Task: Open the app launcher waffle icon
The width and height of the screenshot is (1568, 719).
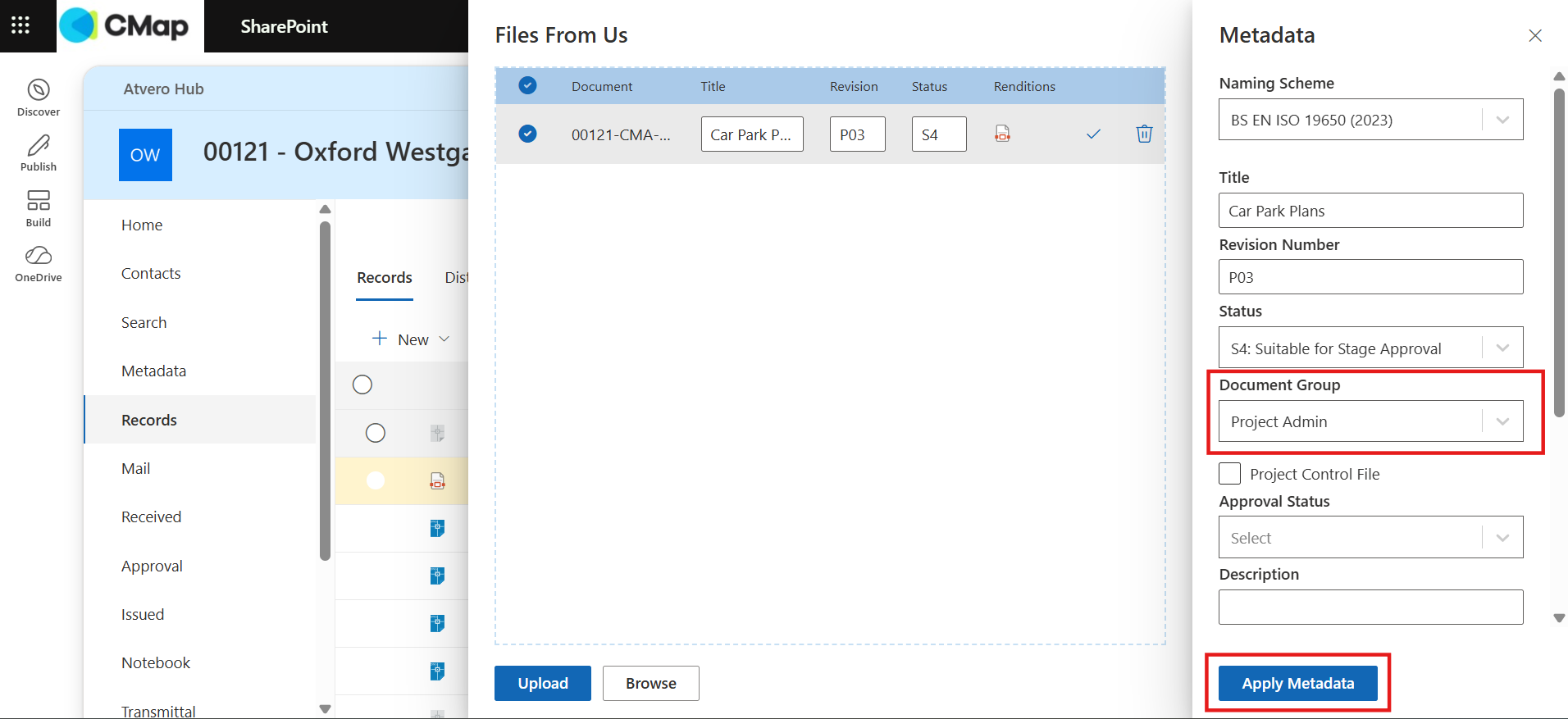Action: click(21, 25)
